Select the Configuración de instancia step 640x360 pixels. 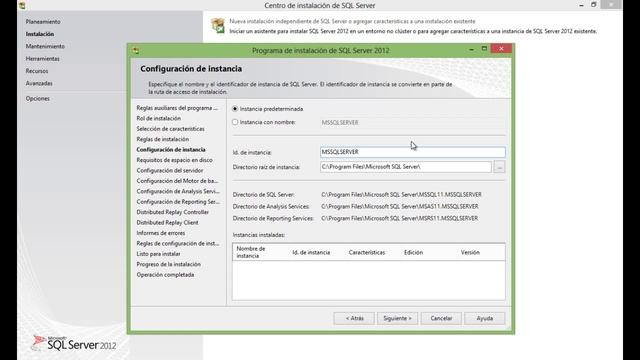coord(171,150)
